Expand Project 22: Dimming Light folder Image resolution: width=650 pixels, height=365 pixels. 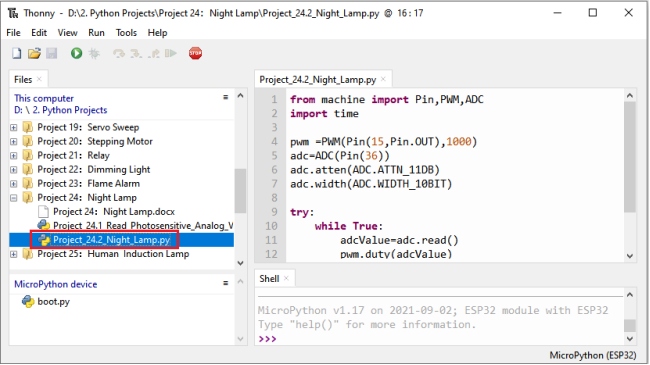click(x=14, y=170)
